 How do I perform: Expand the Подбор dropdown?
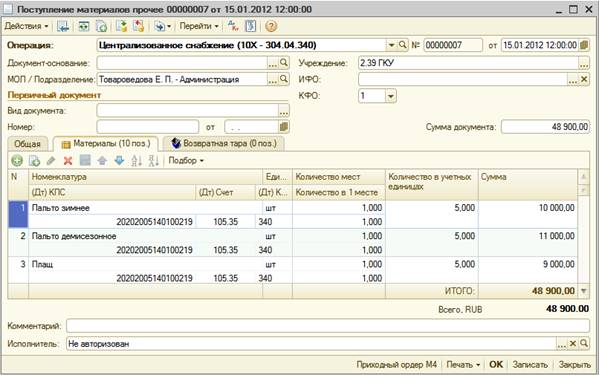(x=186, y=161)
